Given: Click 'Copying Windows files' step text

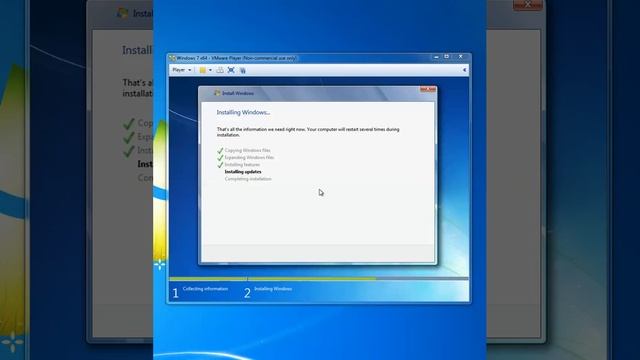Looking at the screenshot, I should pos(247,150).
